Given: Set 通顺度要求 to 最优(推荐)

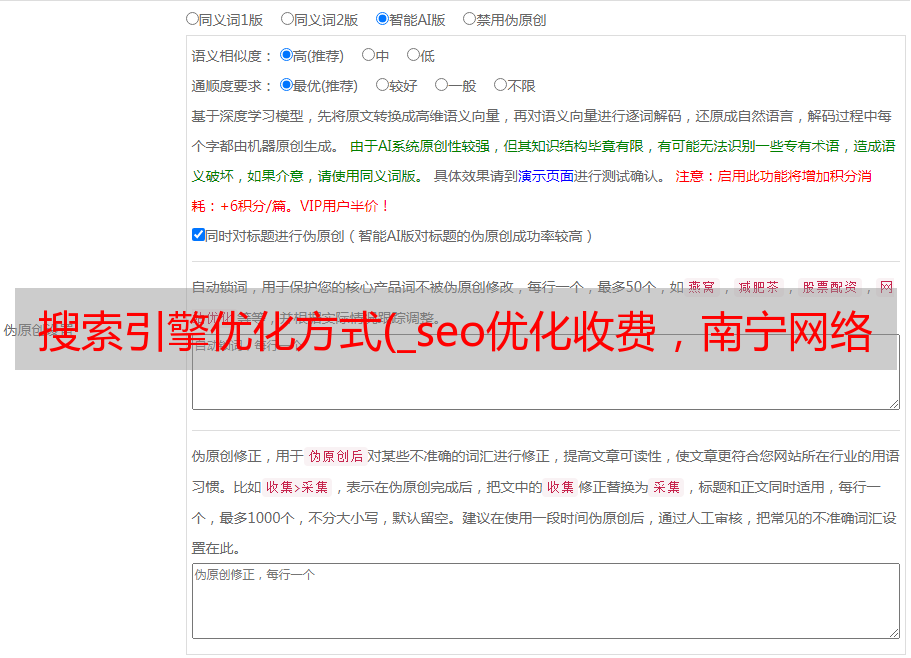Looking at the screenshot, I should point(286,85).
